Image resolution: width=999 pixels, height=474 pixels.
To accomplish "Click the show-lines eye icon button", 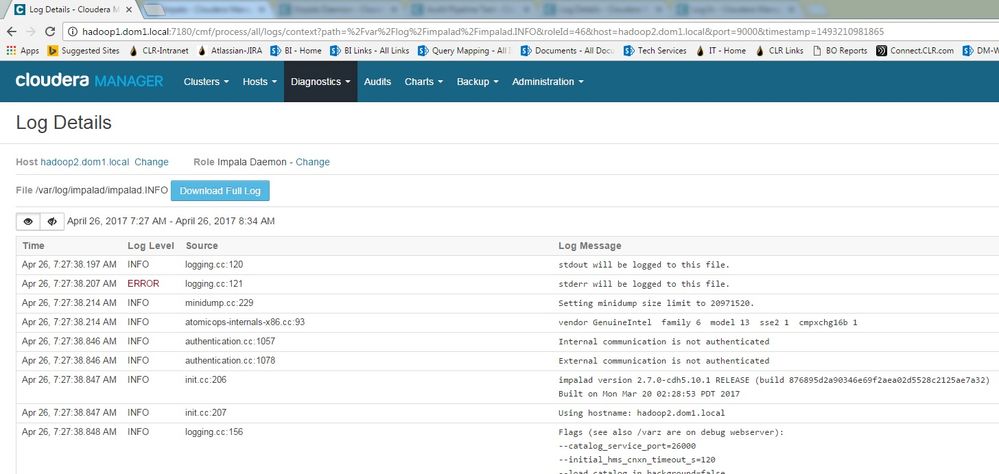I will (x=28, y=221).
